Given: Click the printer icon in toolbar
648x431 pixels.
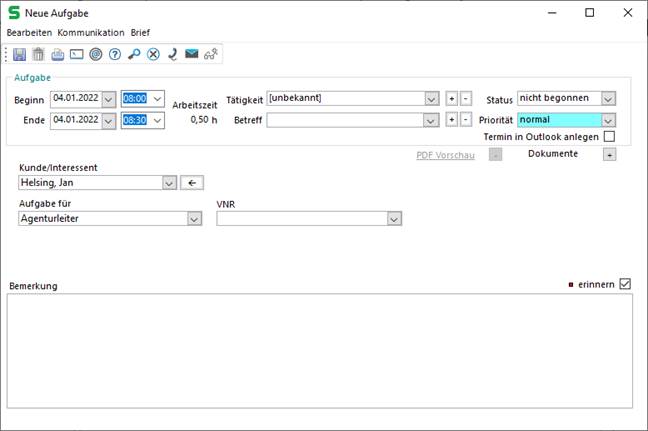Looking at the screenshot, I should 58,54.
